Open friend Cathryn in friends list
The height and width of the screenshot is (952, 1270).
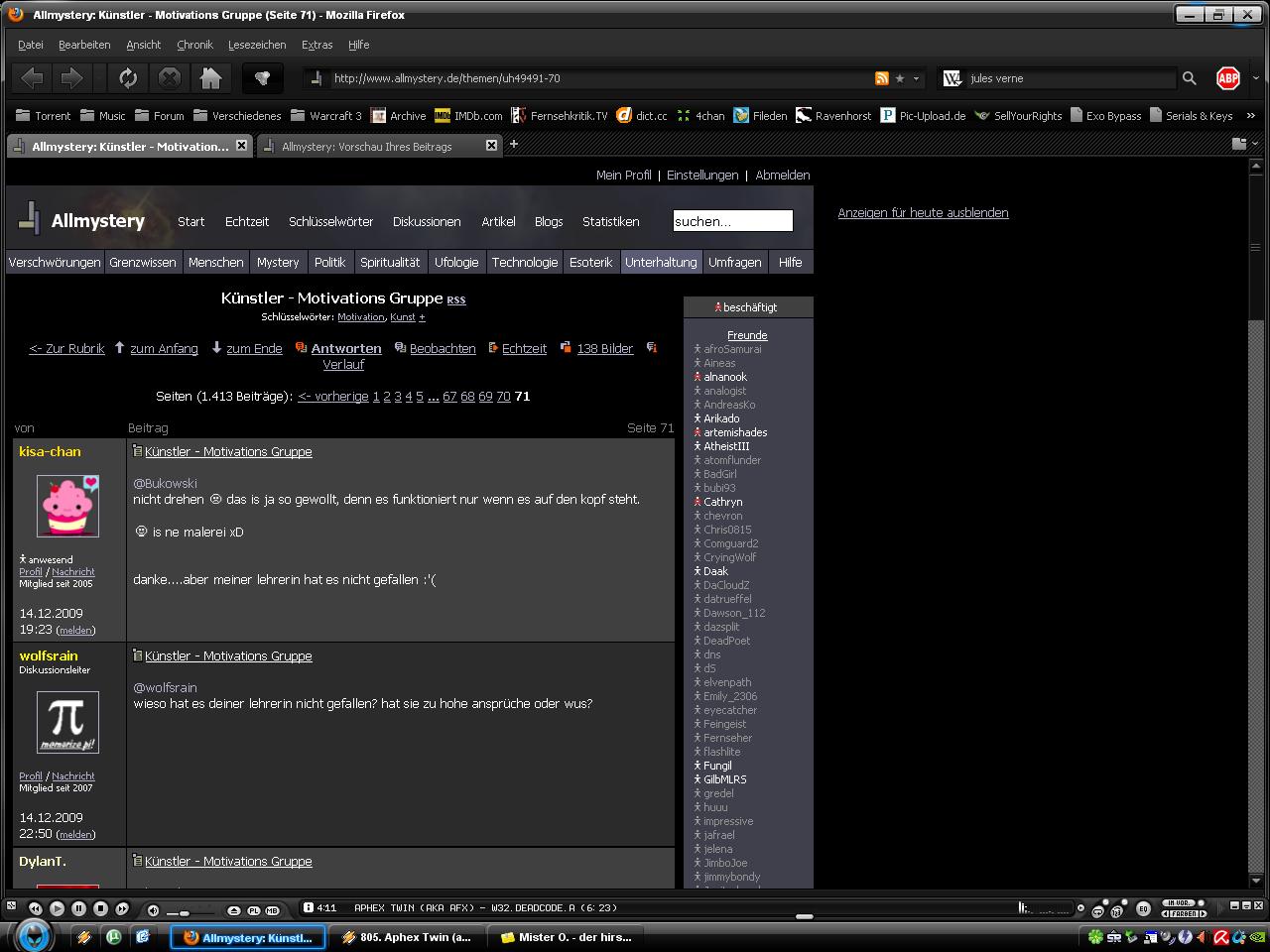click(x=723, y=502)
